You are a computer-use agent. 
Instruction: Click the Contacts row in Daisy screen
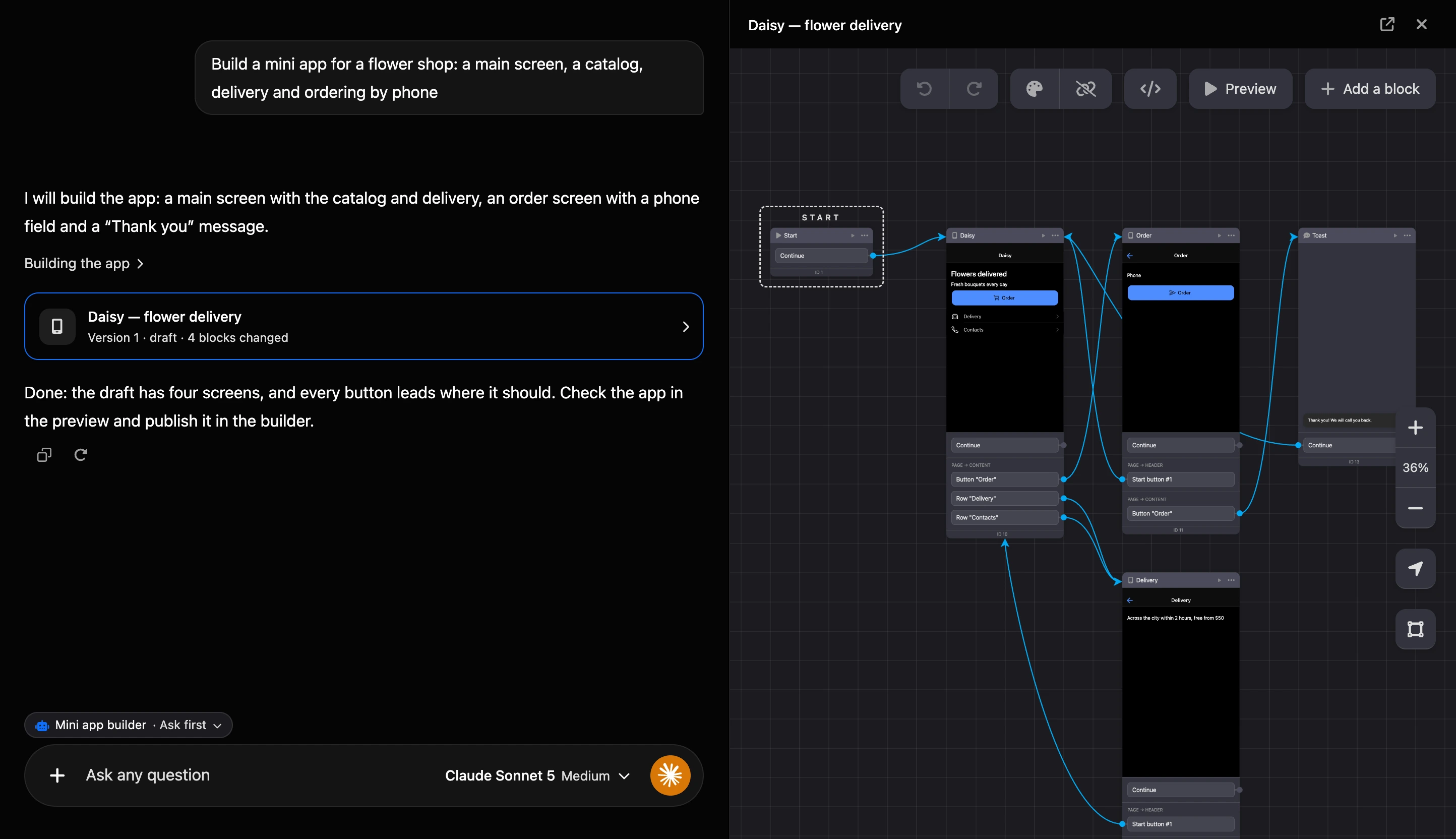1005,330
